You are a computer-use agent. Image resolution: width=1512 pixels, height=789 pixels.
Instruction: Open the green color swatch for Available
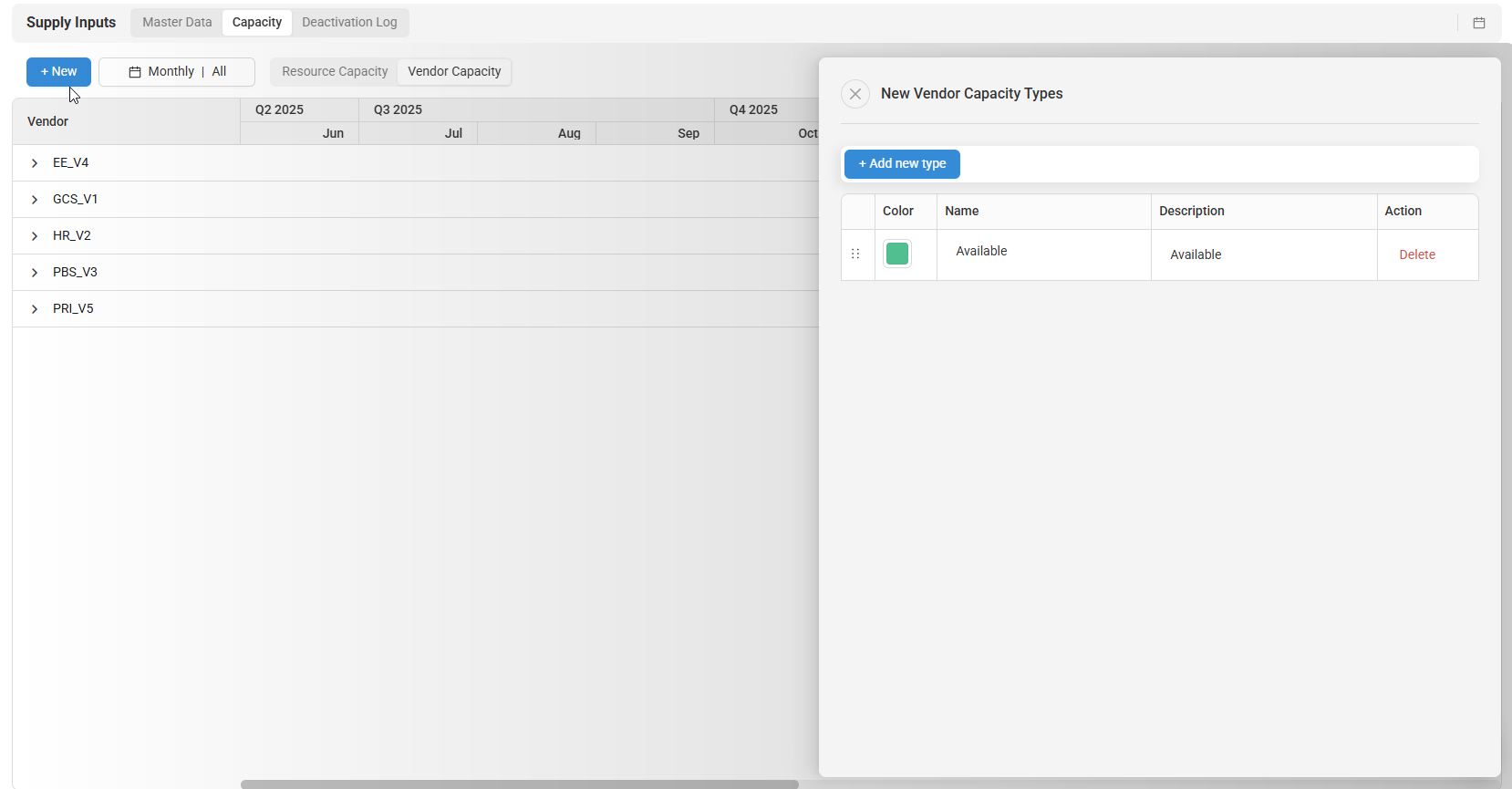coord(897,254)
